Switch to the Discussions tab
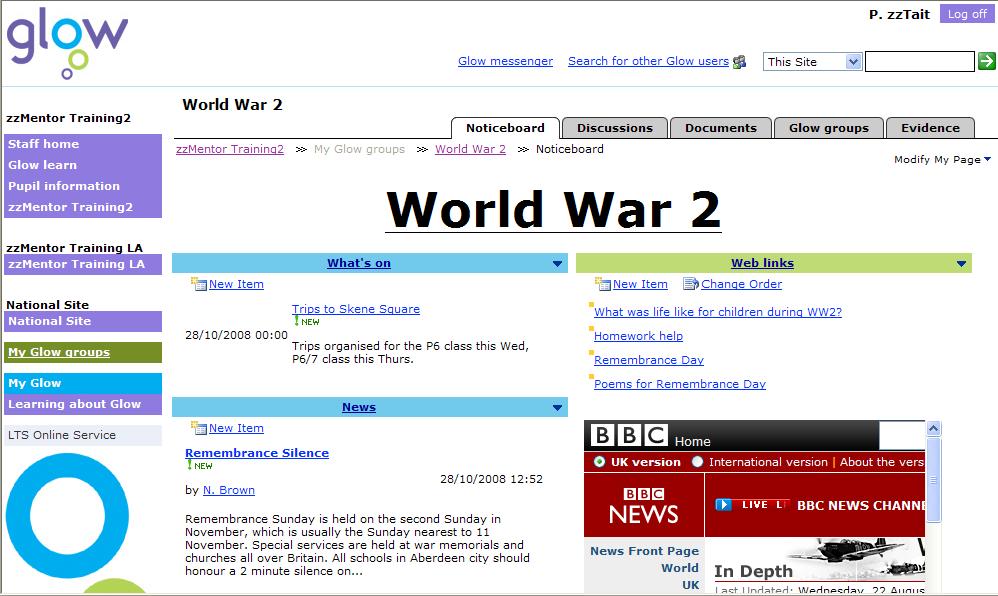This screenshot has height=596, width=998. (615, 128)
